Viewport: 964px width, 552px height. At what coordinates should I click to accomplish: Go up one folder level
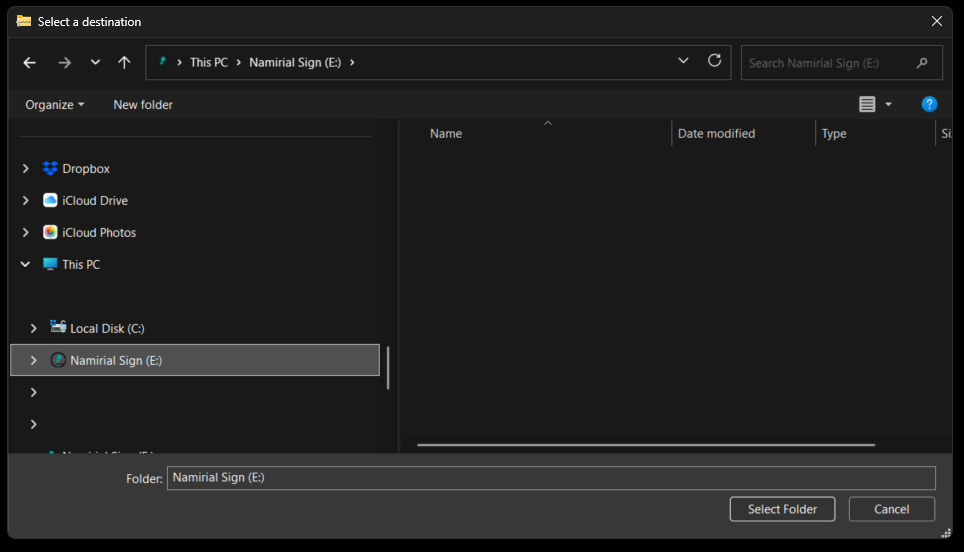coord(124,62)
